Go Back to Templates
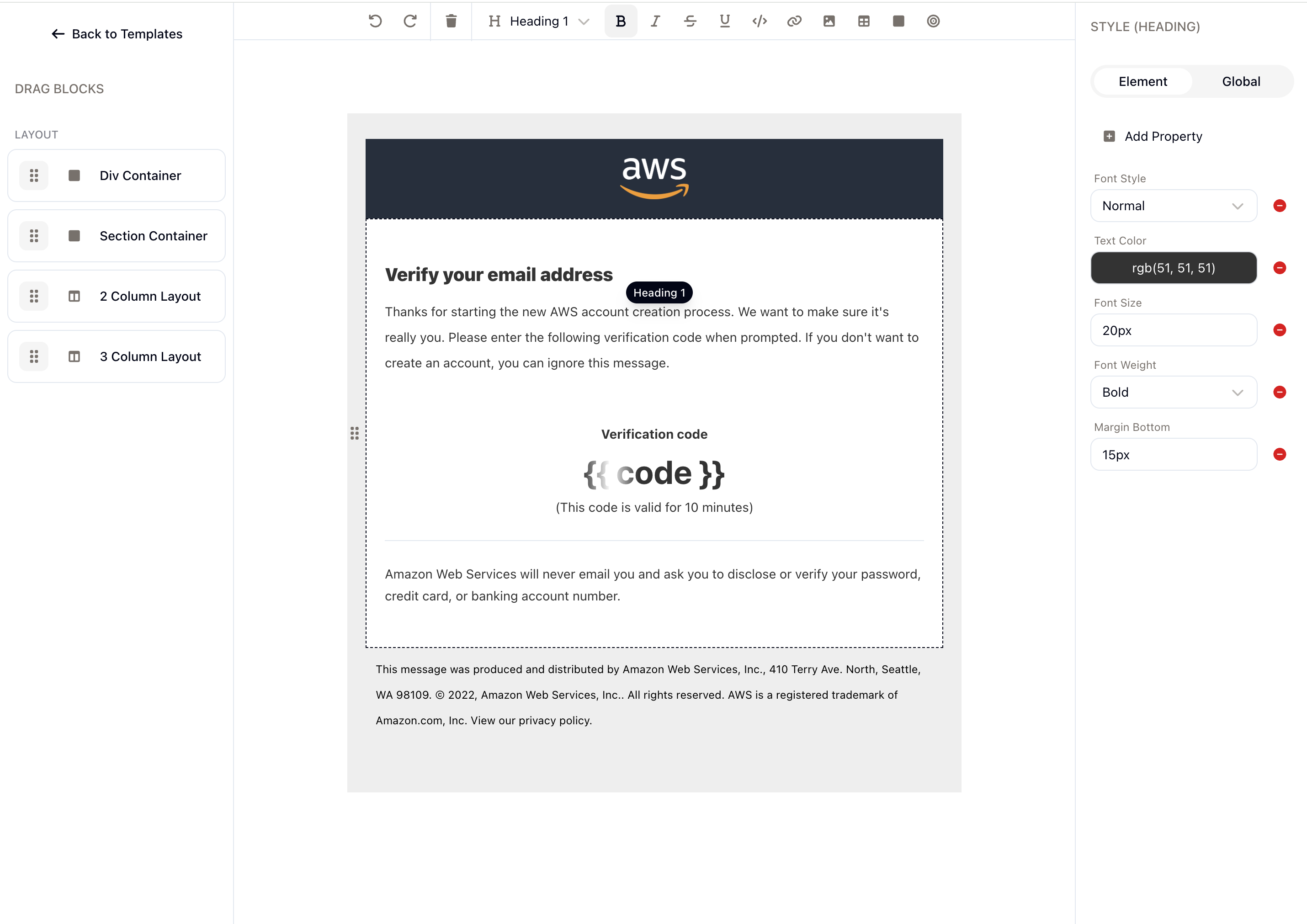 [x=116, y=34]
